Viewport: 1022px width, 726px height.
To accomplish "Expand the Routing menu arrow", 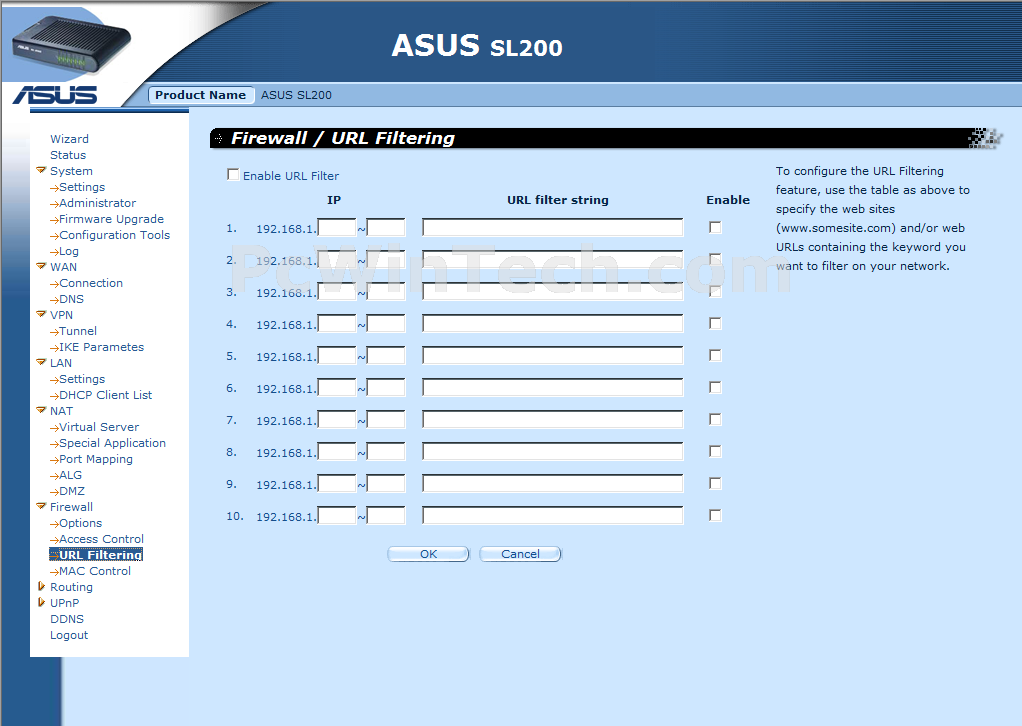I will pos(41,586).
